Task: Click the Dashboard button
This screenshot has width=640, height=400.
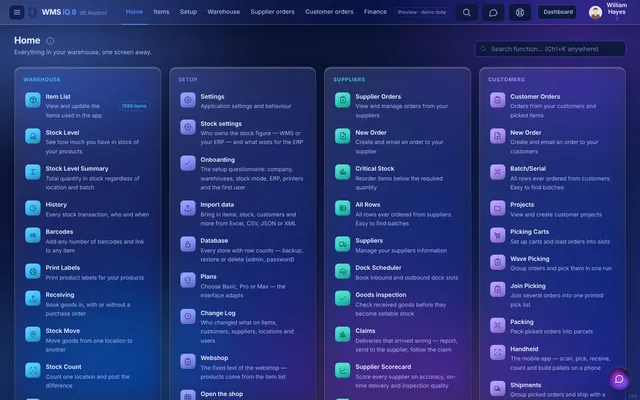Action: pos(558,12)
